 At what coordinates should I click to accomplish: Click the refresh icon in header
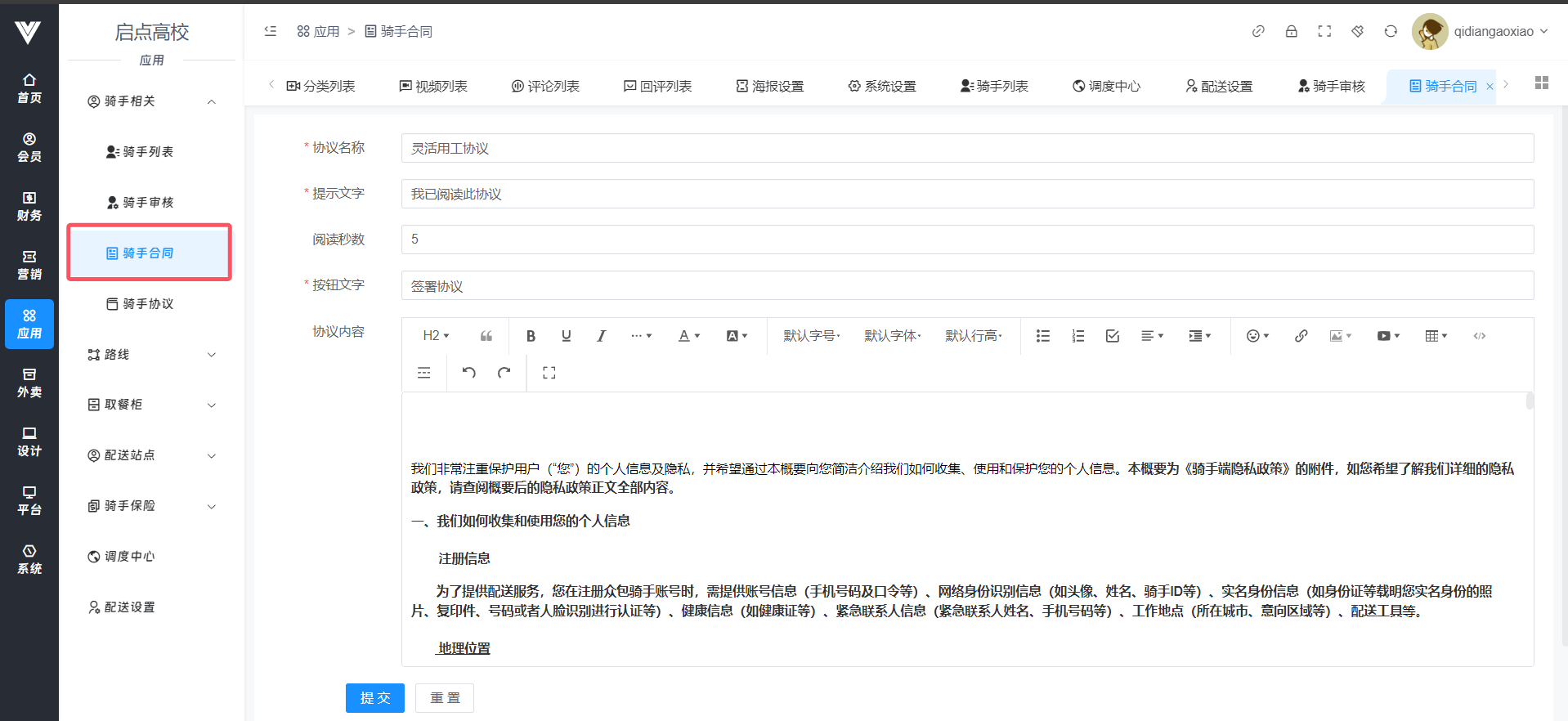click(1390, 31)
